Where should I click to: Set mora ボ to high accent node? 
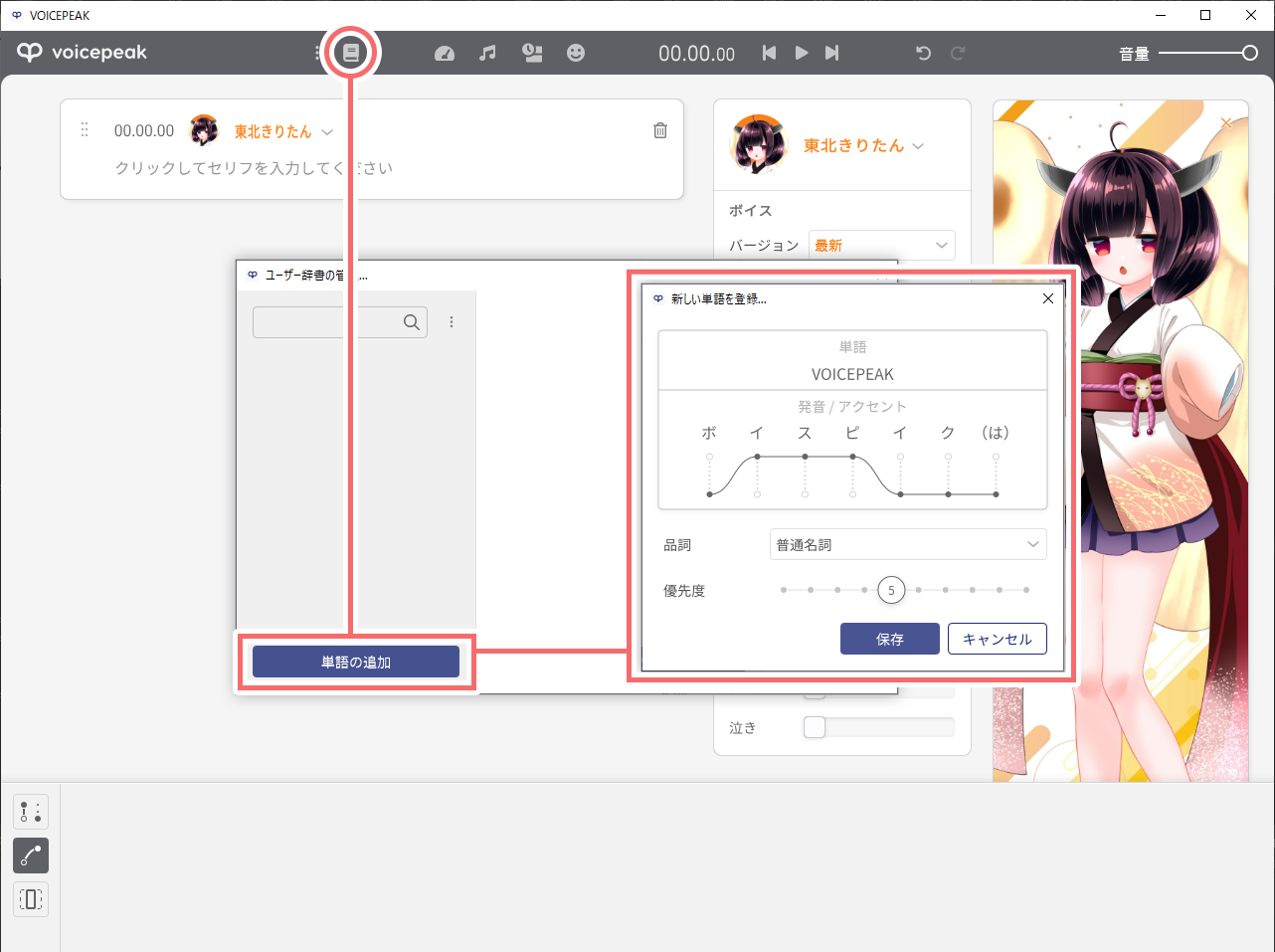pyautogui.click(x=709, y=457)
